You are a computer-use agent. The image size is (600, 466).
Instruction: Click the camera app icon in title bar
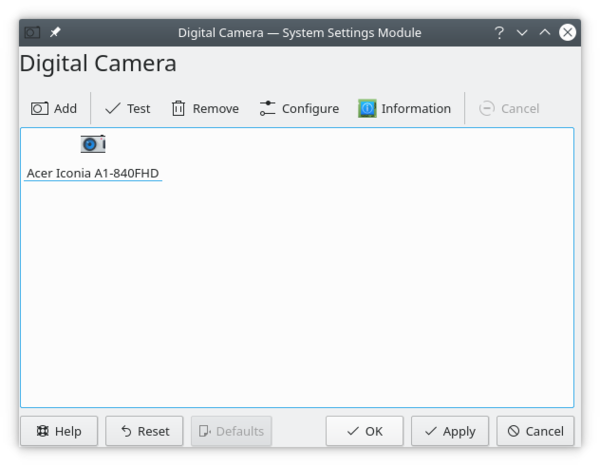pos(32,32)
